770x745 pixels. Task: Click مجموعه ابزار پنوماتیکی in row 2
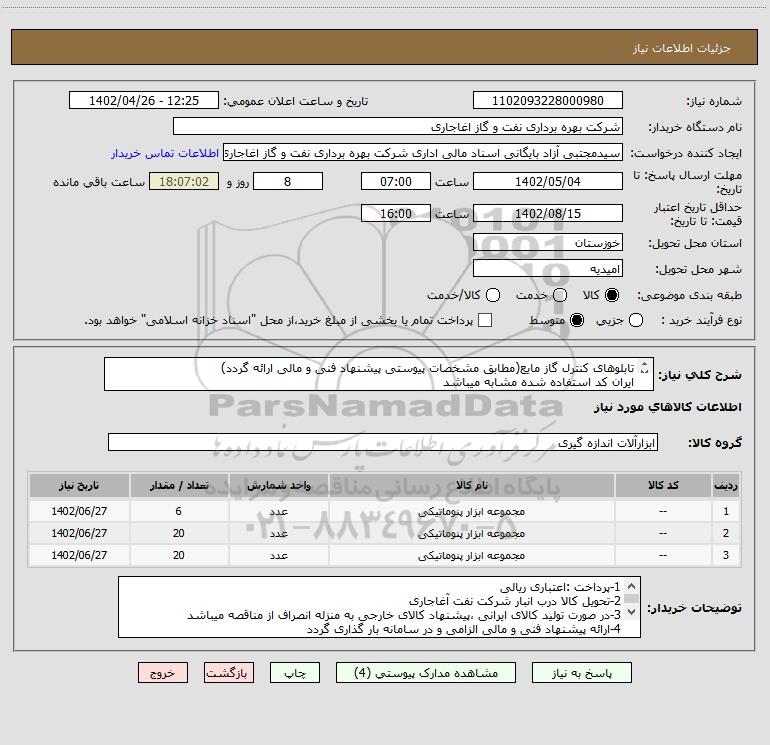(x=471, y=533)
